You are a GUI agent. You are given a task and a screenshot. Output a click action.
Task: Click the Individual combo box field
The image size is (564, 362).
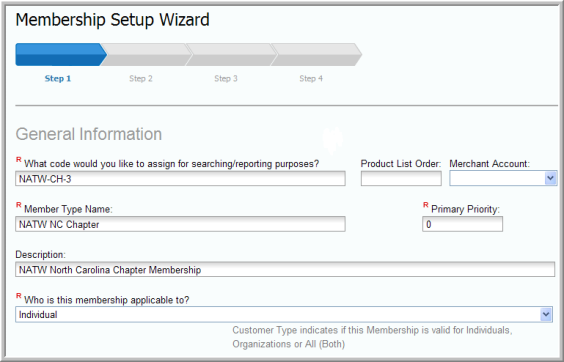[284, 315]
